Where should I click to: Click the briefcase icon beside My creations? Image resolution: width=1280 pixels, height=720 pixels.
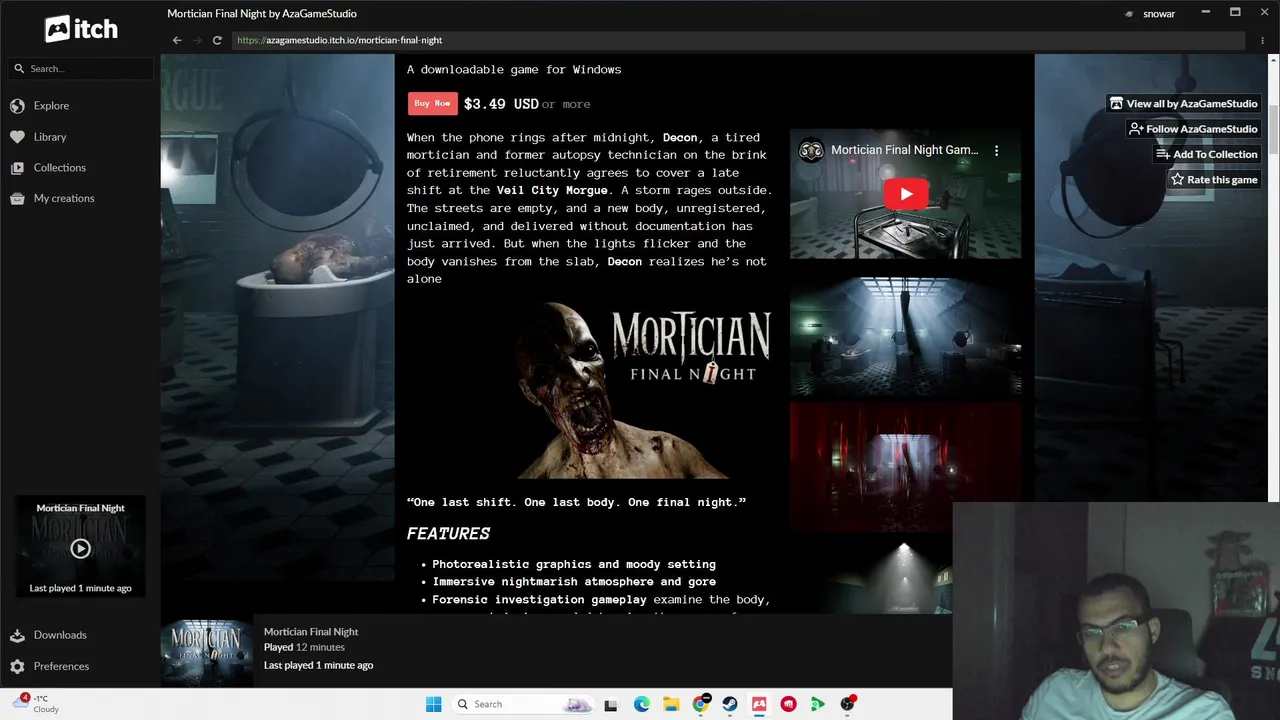tap(17, 198)
